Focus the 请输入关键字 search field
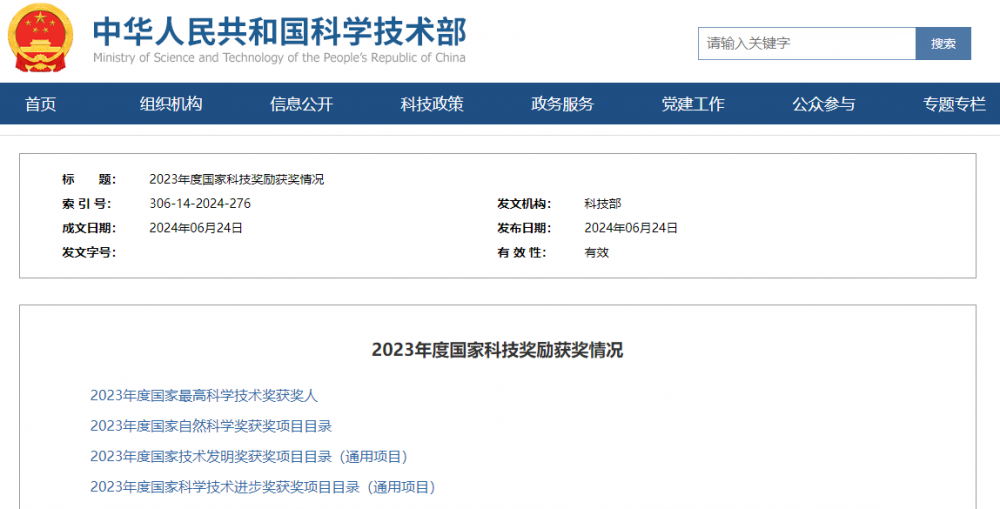 806,43
